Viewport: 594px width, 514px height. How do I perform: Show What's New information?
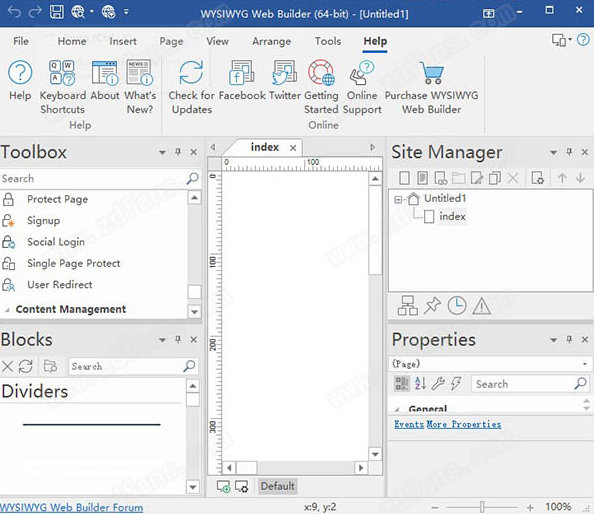[x=140, y=87]
